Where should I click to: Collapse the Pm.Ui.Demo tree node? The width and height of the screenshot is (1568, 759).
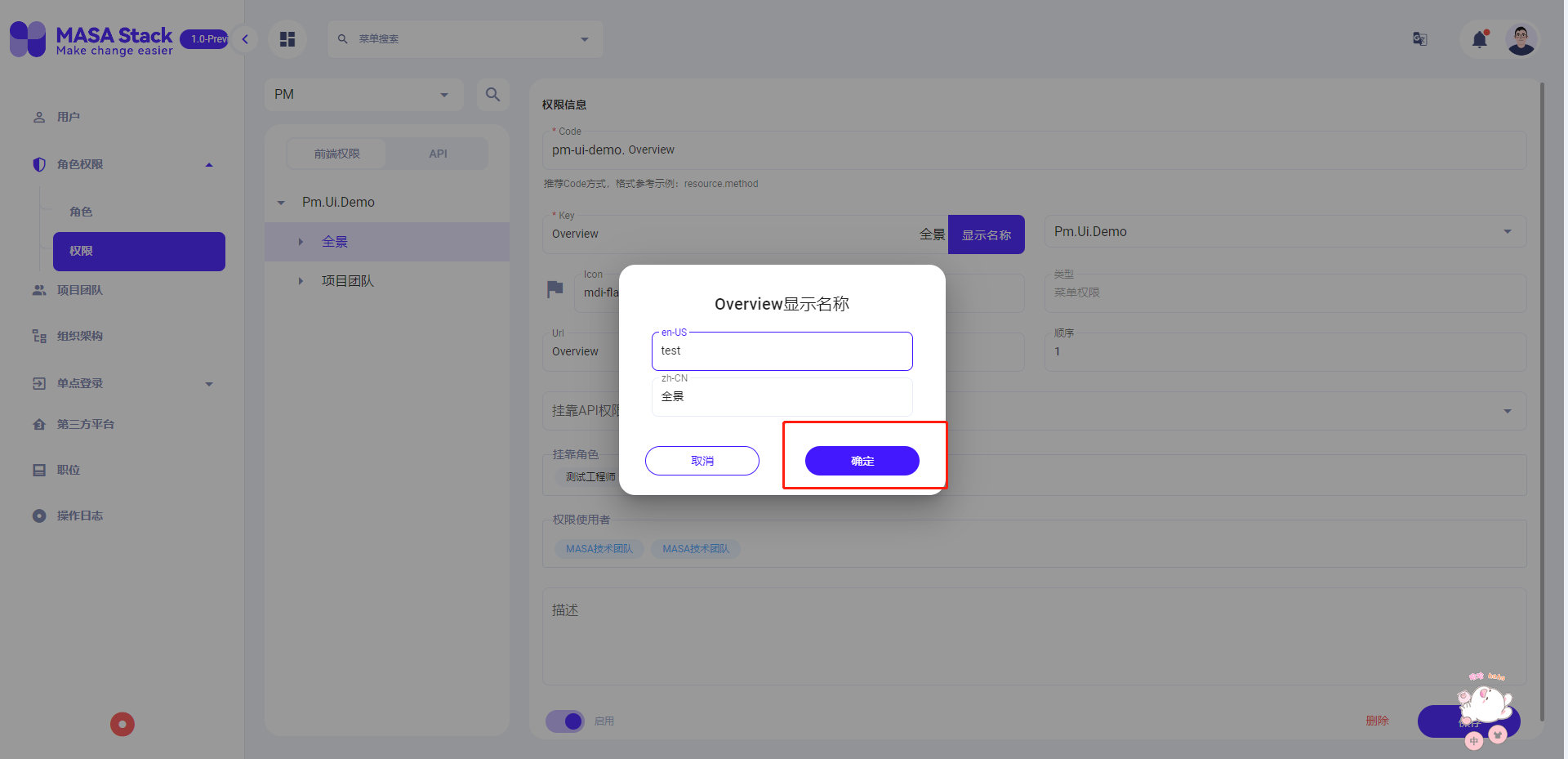281,203
